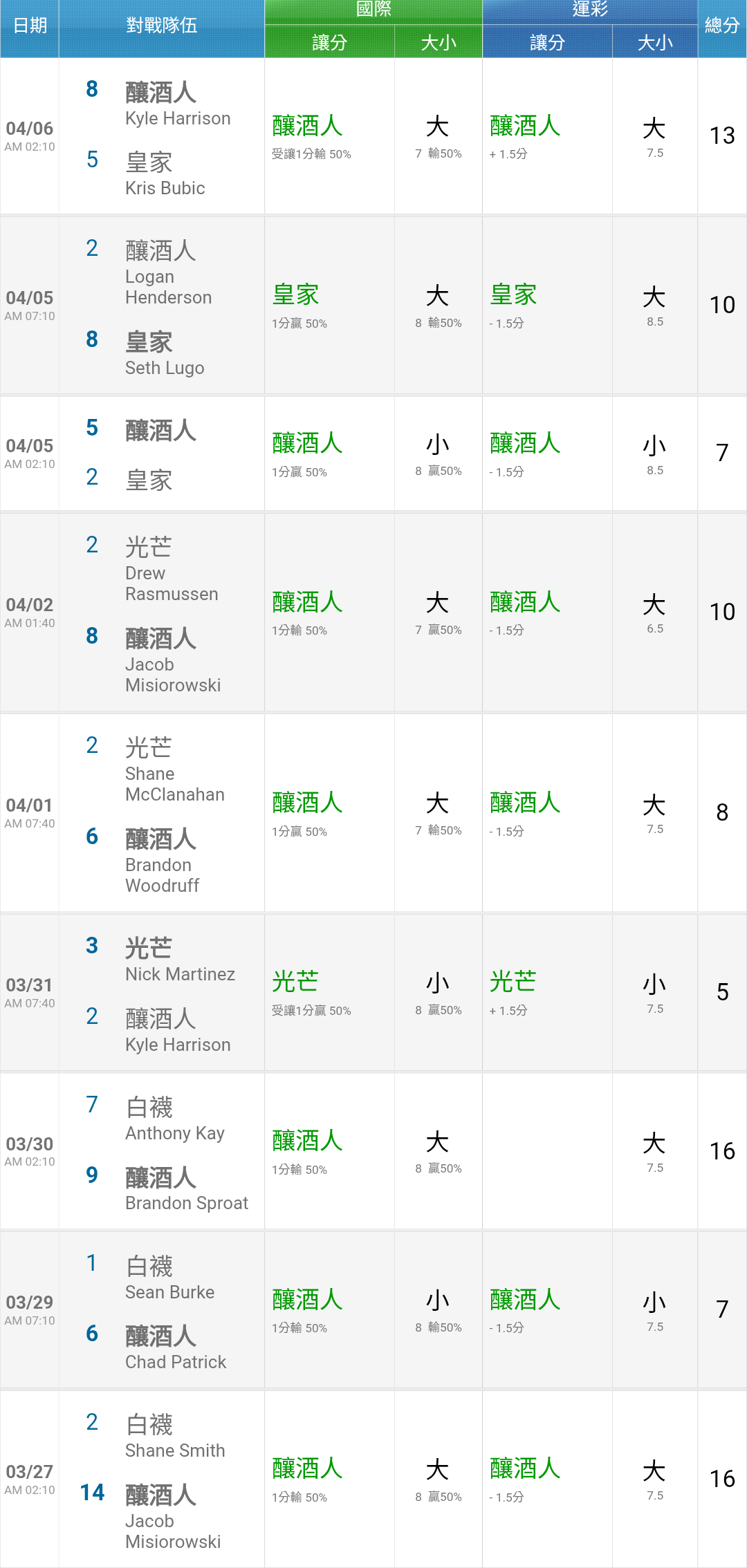747x1568 pixels.
Task: Click the 讓分 subheader under 國際
Action: tap(329, 43)
